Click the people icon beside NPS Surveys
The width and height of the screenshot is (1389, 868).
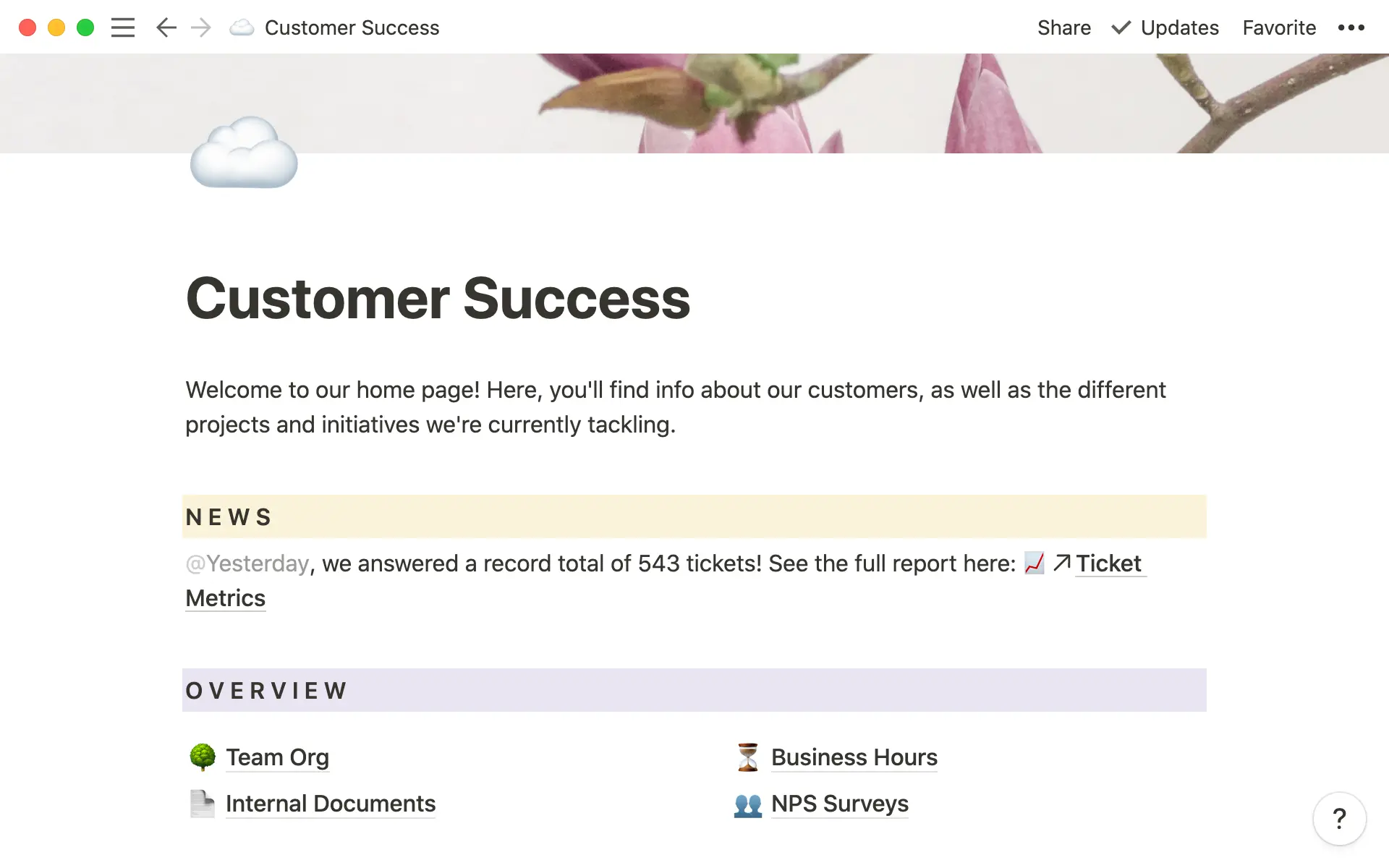tap(747, 804)
